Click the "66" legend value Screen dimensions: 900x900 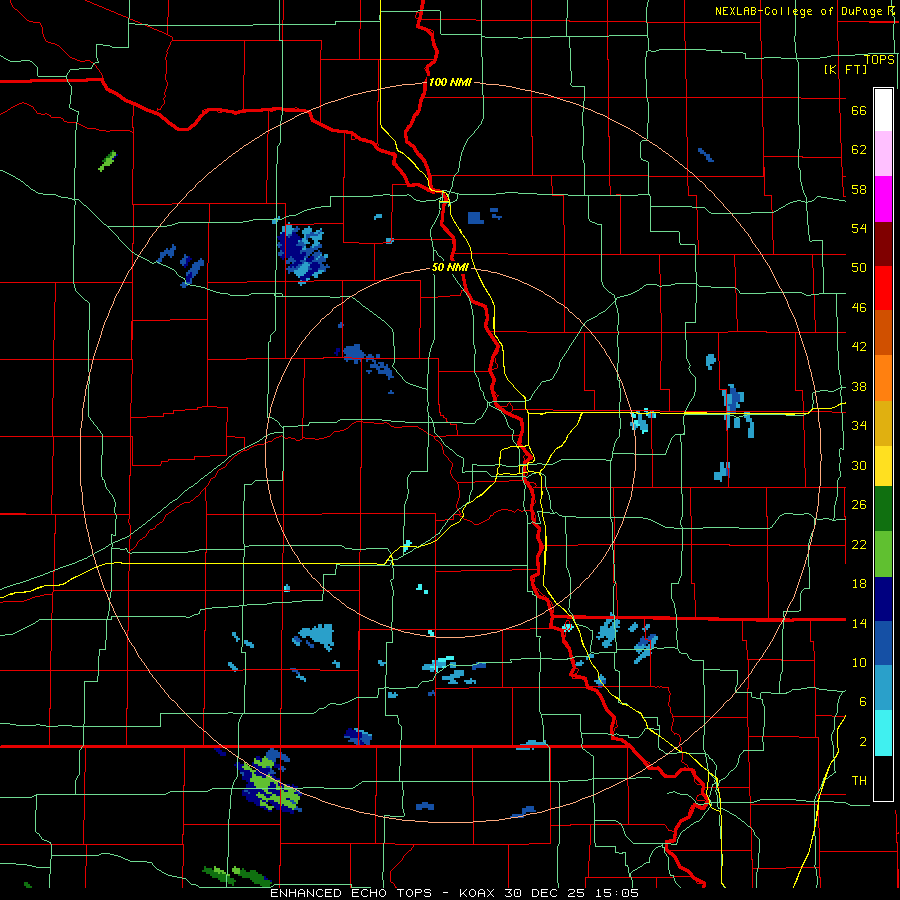coord(859,111)
